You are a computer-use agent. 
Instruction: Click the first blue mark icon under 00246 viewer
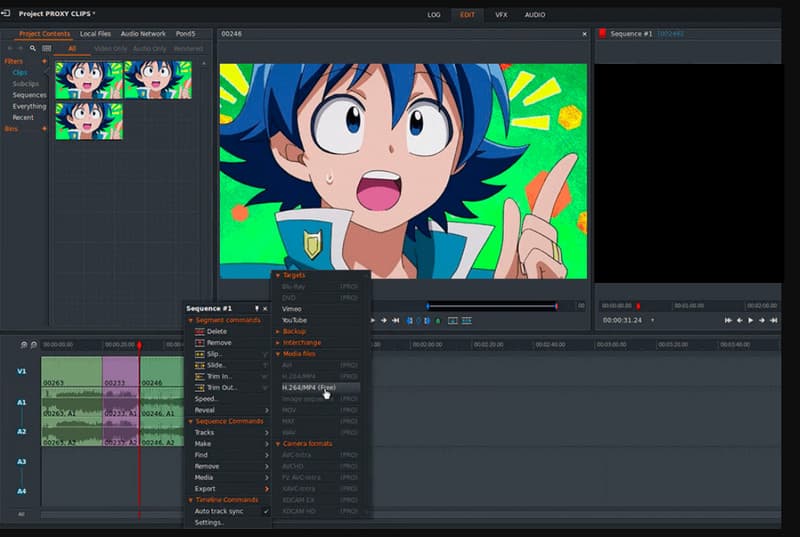(x=409, y=320)
